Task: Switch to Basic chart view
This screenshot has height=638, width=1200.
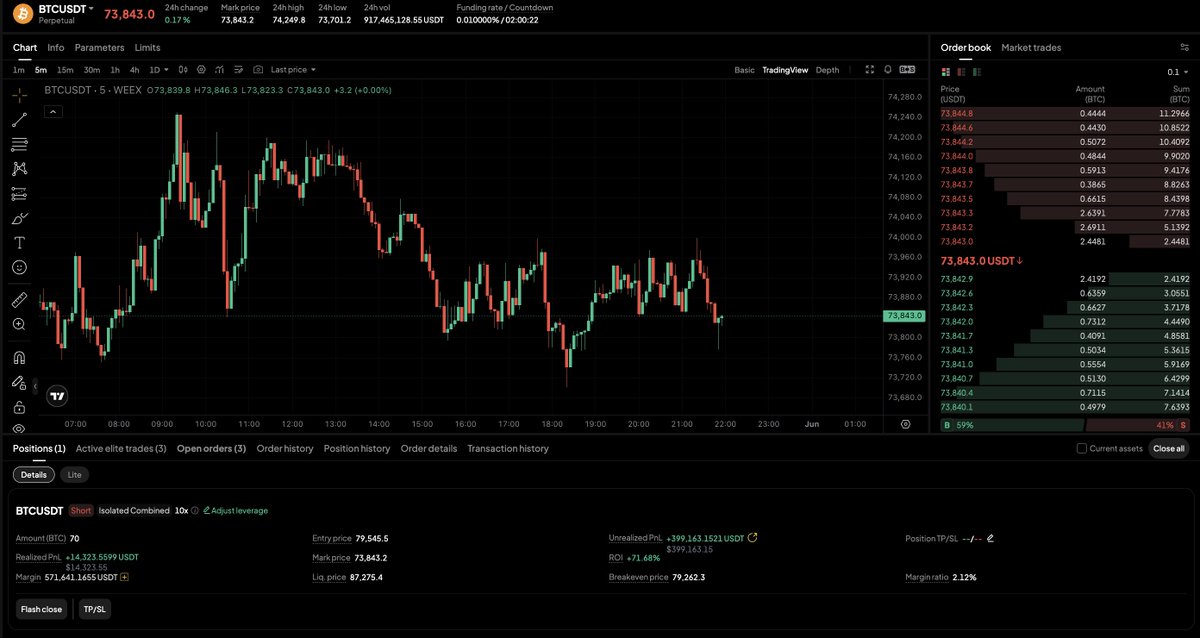Action: click(x=744, y=70)
